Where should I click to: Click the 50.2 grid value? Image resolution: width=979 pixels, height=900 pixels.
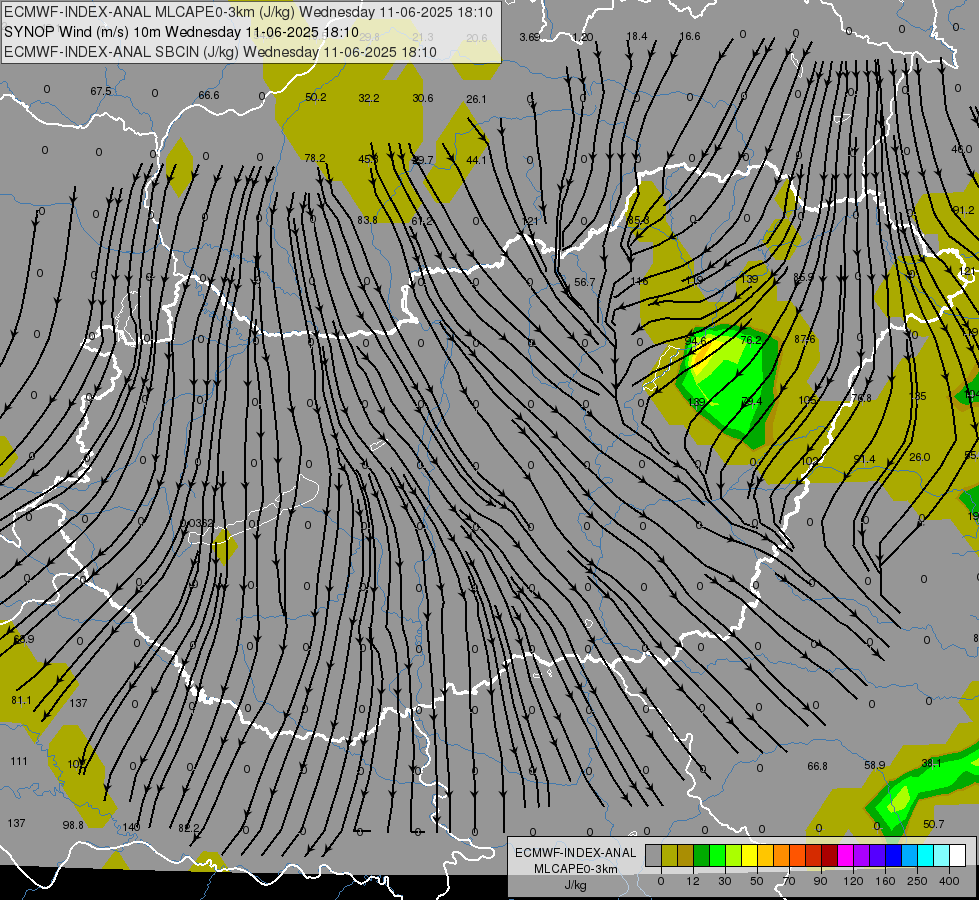coord(316,97)
